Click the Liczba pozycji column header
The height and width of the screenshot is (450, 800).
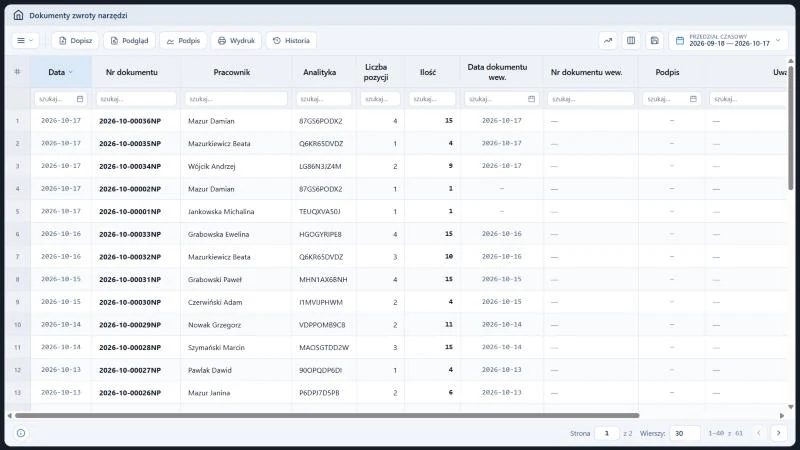pos(376,72)
